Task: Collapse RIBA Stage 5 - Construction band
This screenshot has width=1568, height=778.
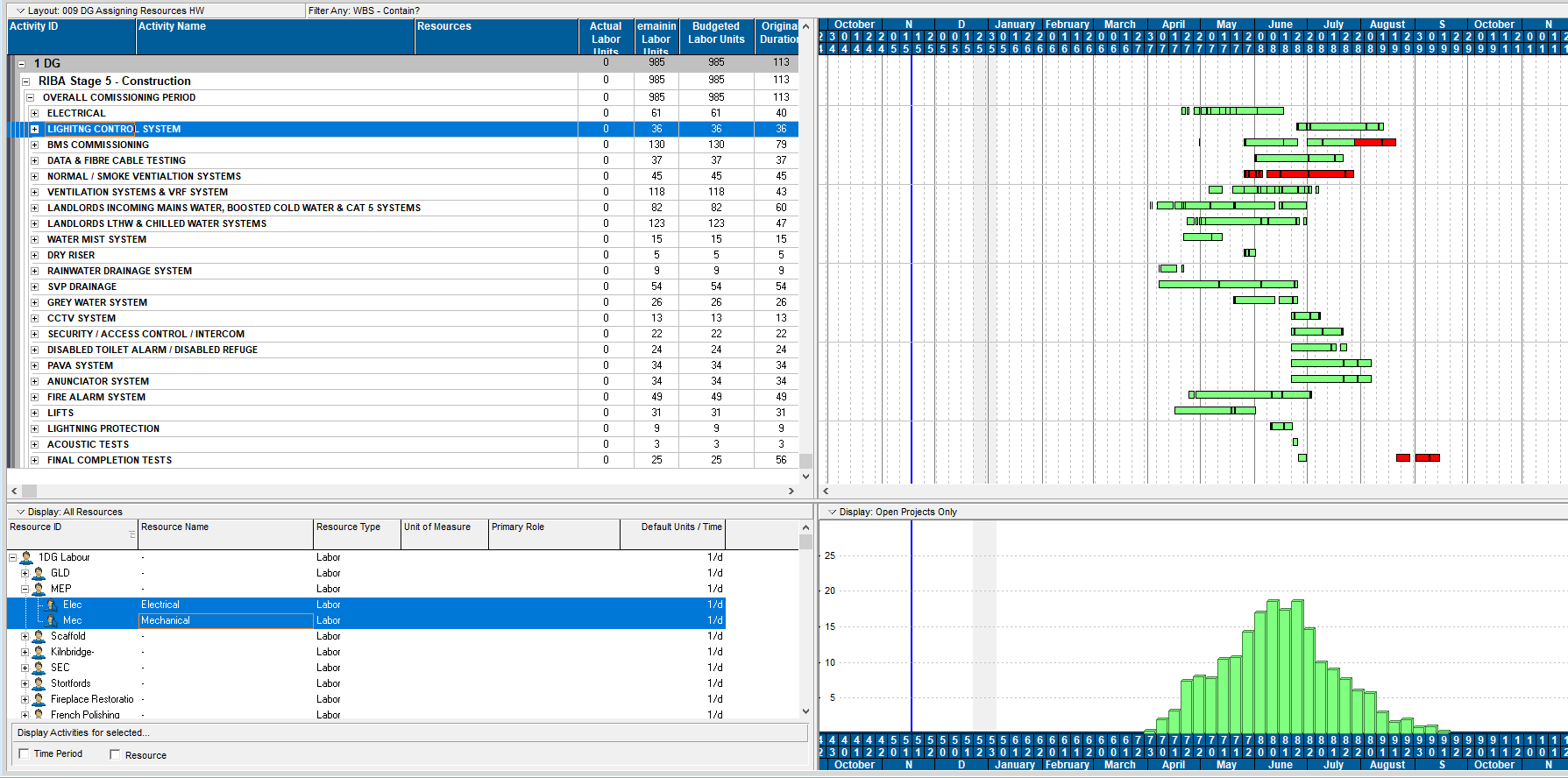Action: 26,81
